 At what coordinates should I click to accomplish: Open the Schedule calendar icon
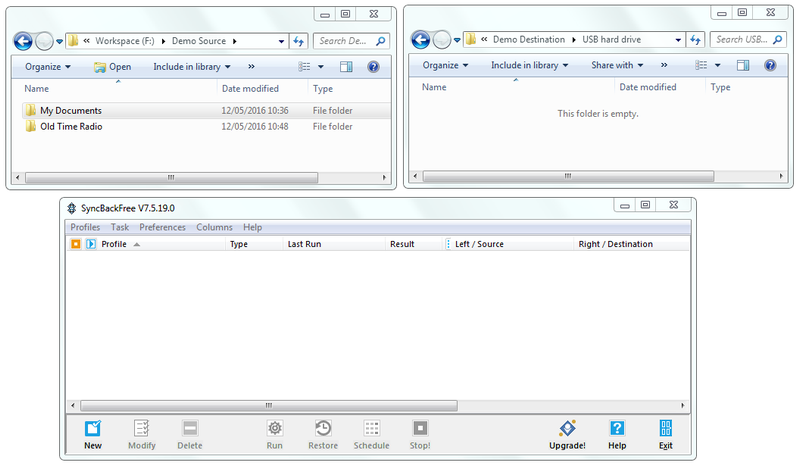pyautogui.click(x=371, y=428)
